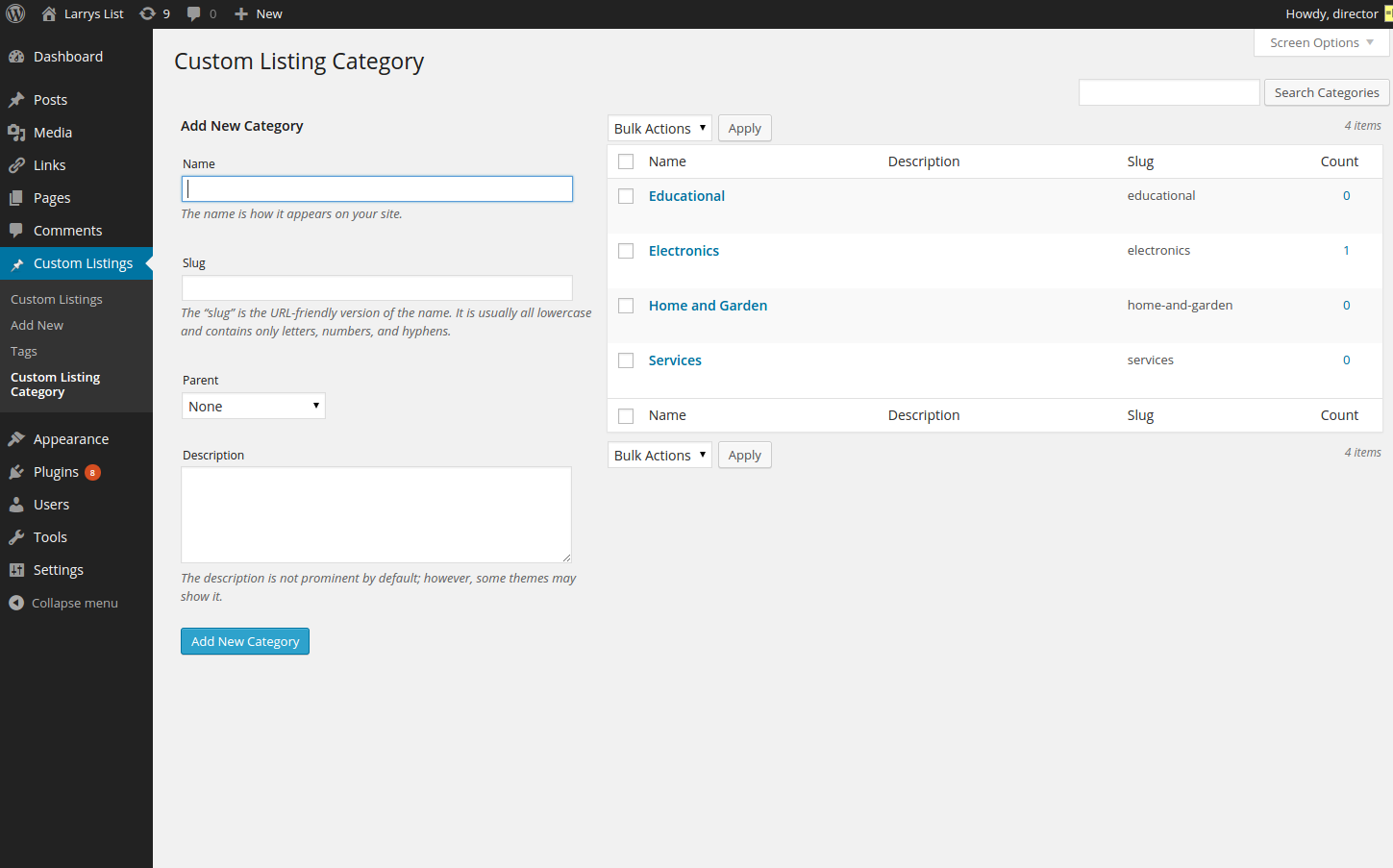This screenshot has width=1393, height=868.
Task: Click the WordPress logo icon
Action: click(x=15, y=13)
